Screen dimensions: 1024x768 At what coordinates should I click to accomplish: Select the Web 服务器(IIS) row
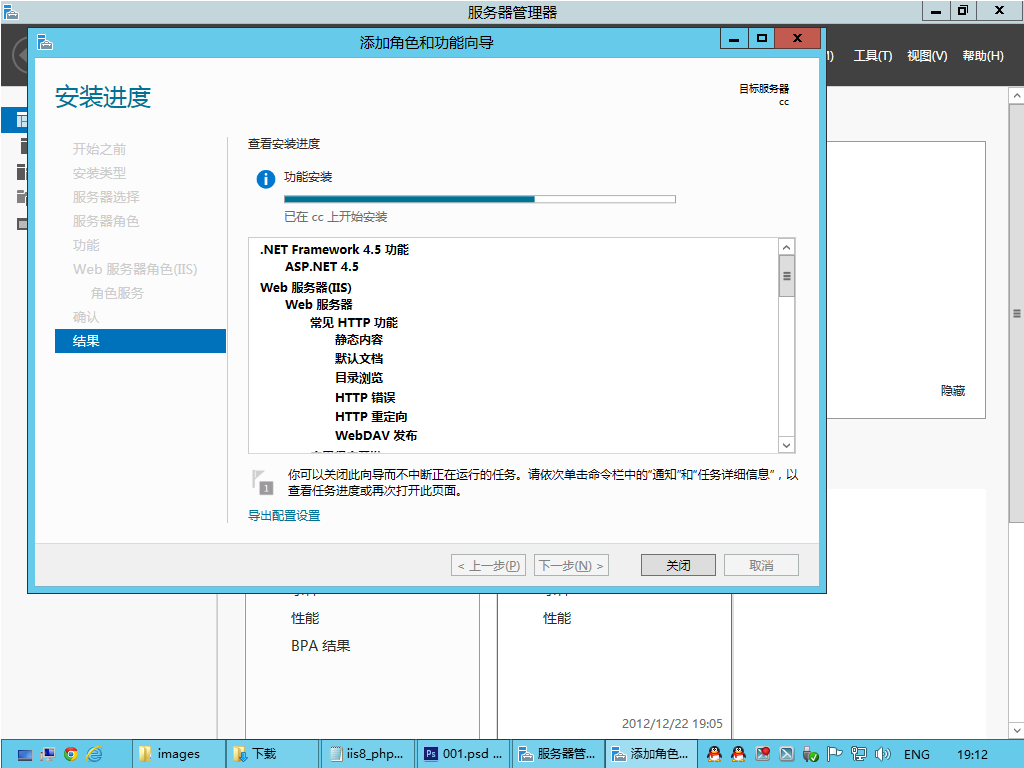306,287
